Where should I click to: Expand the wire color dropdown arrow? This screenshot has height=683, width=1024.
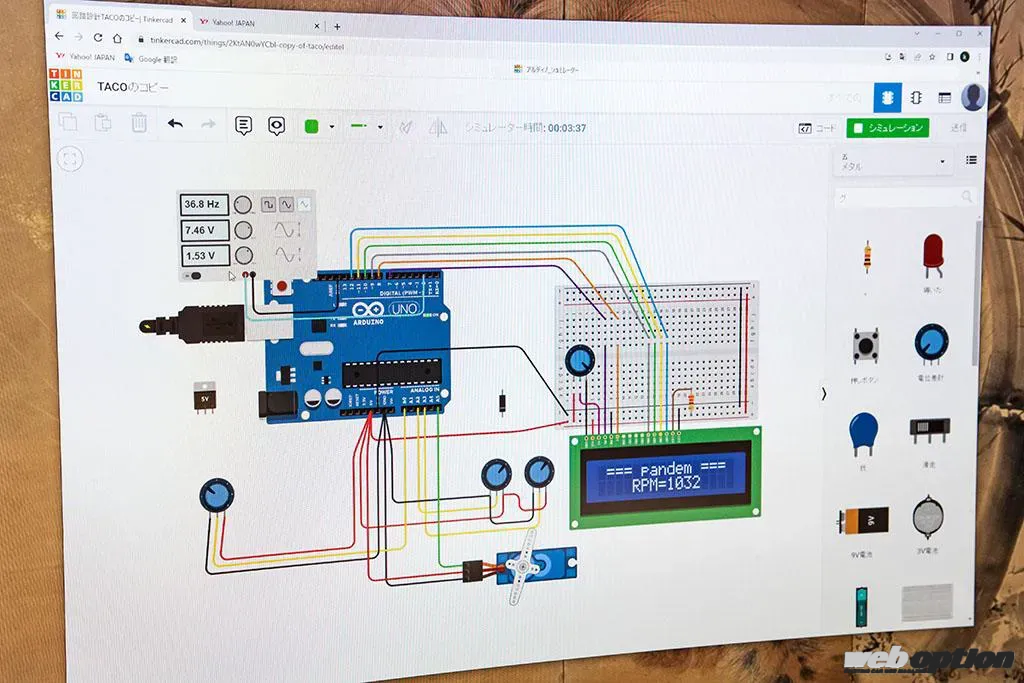tap(331, 127)
